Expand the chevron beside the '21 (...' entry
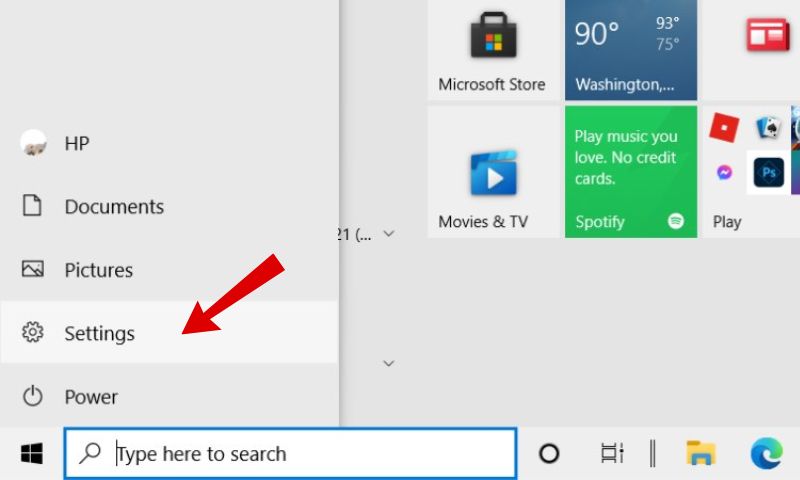The height and width of the screenshot is (480, 800). click(389, 234)
